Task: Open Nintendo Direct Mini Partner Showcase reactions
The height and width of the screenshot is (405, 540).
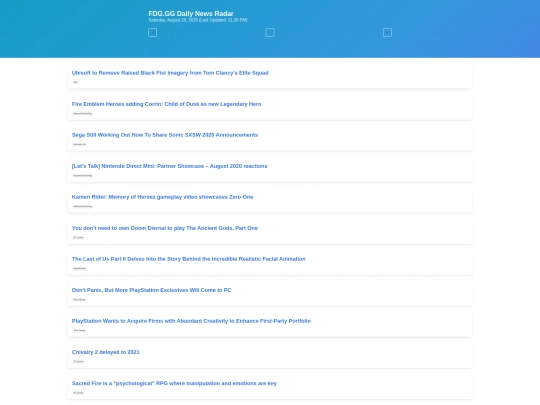Action: point(169,166)
